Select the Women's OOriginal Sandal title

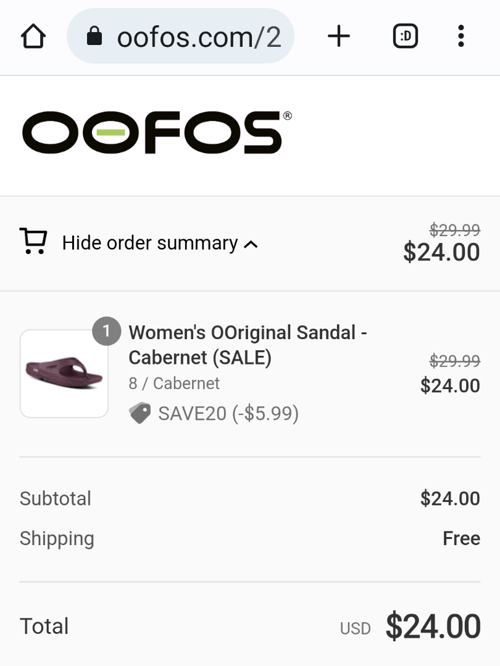click(248, 345)
